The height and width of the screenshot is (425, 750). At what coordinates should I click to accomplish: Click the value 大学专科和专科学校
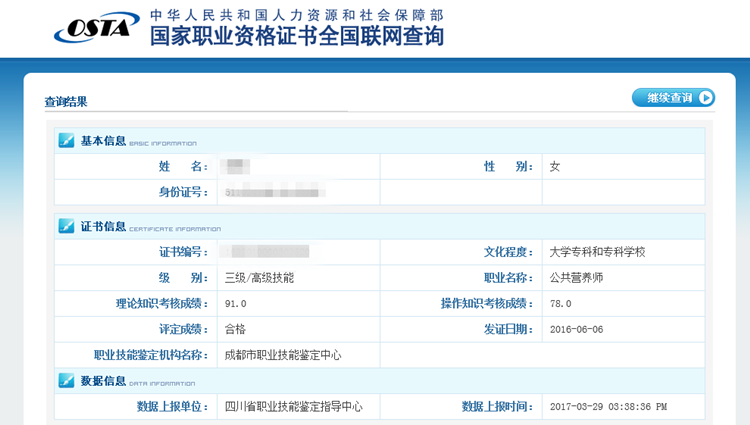[x=597, y=252]
